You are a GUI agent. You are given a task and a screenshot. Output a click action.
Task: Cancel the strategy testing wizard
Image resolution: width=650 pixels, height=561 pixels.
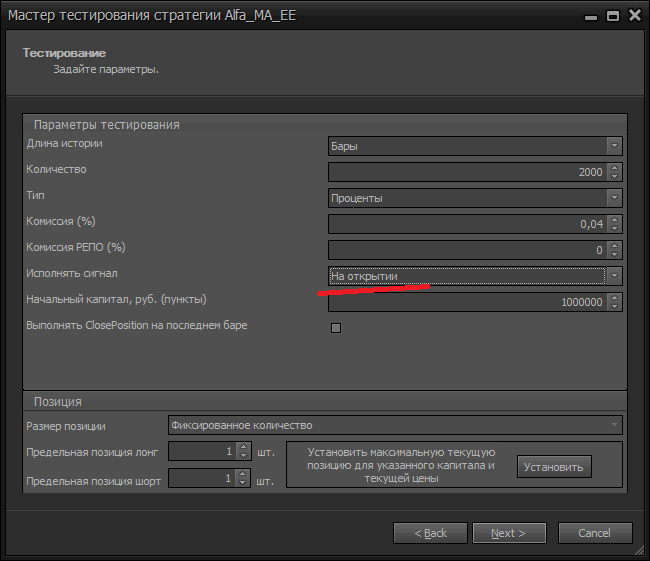click(596, 533)
